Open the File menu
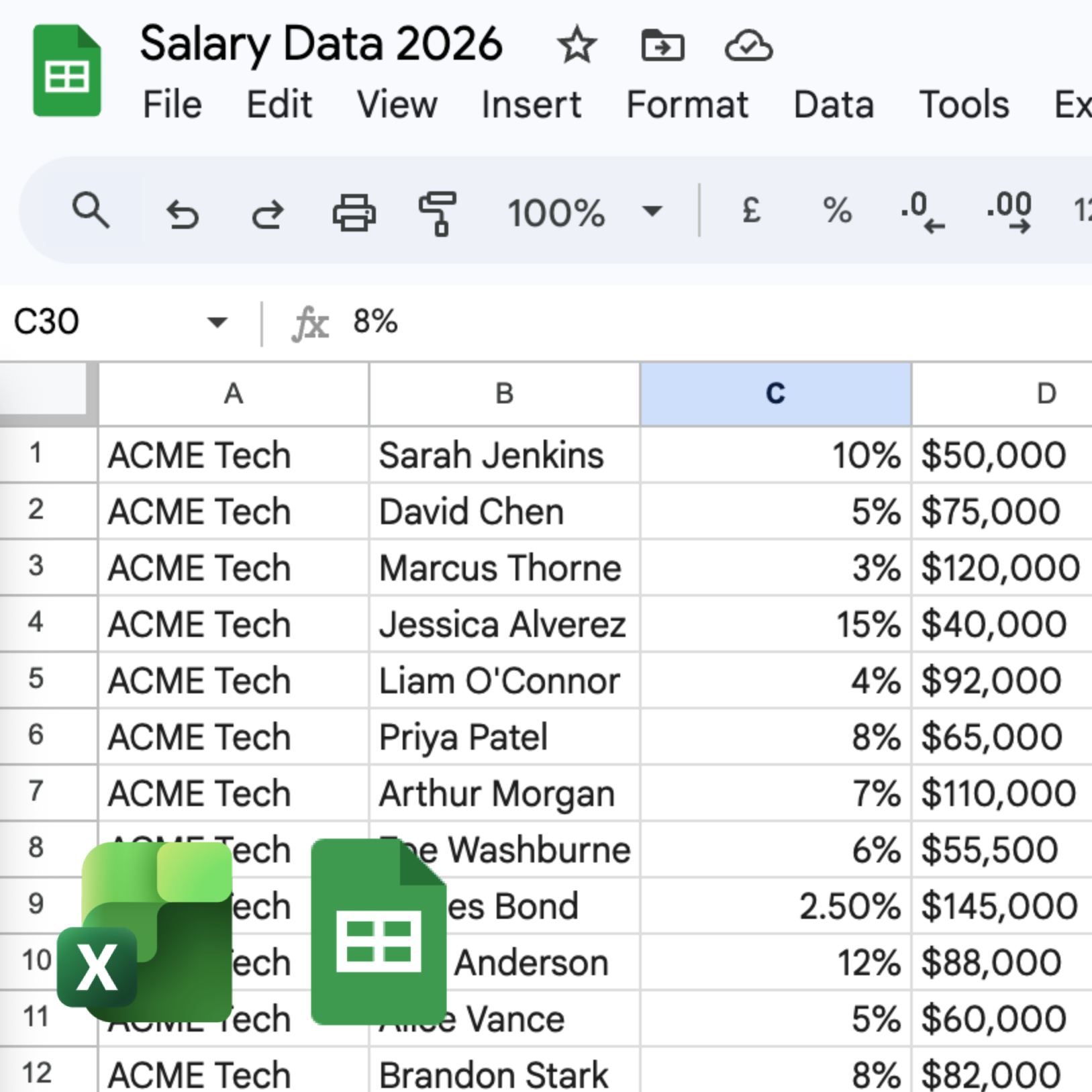Viewport: 1092px width, 1092px height. [172, 105]
